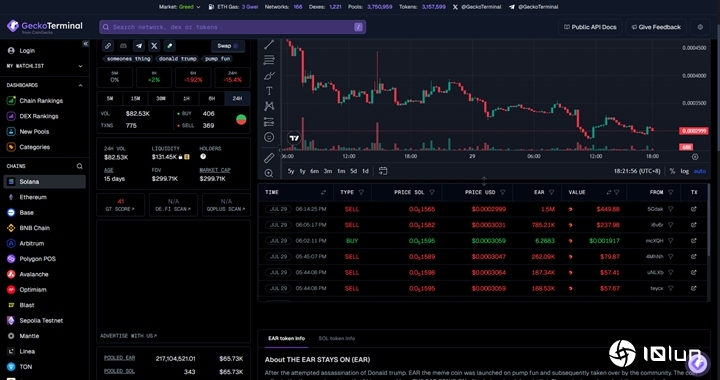Screen dimensions: 720x380
Task: Toggle log scale on chart
Action: pos(685,171)
